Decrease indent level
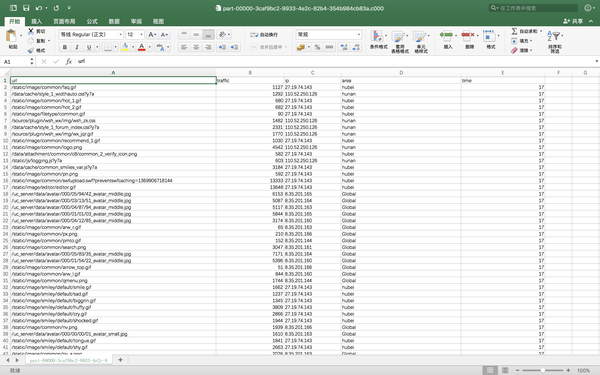Screen dimensions: 600x375 [x=222, y=47]
